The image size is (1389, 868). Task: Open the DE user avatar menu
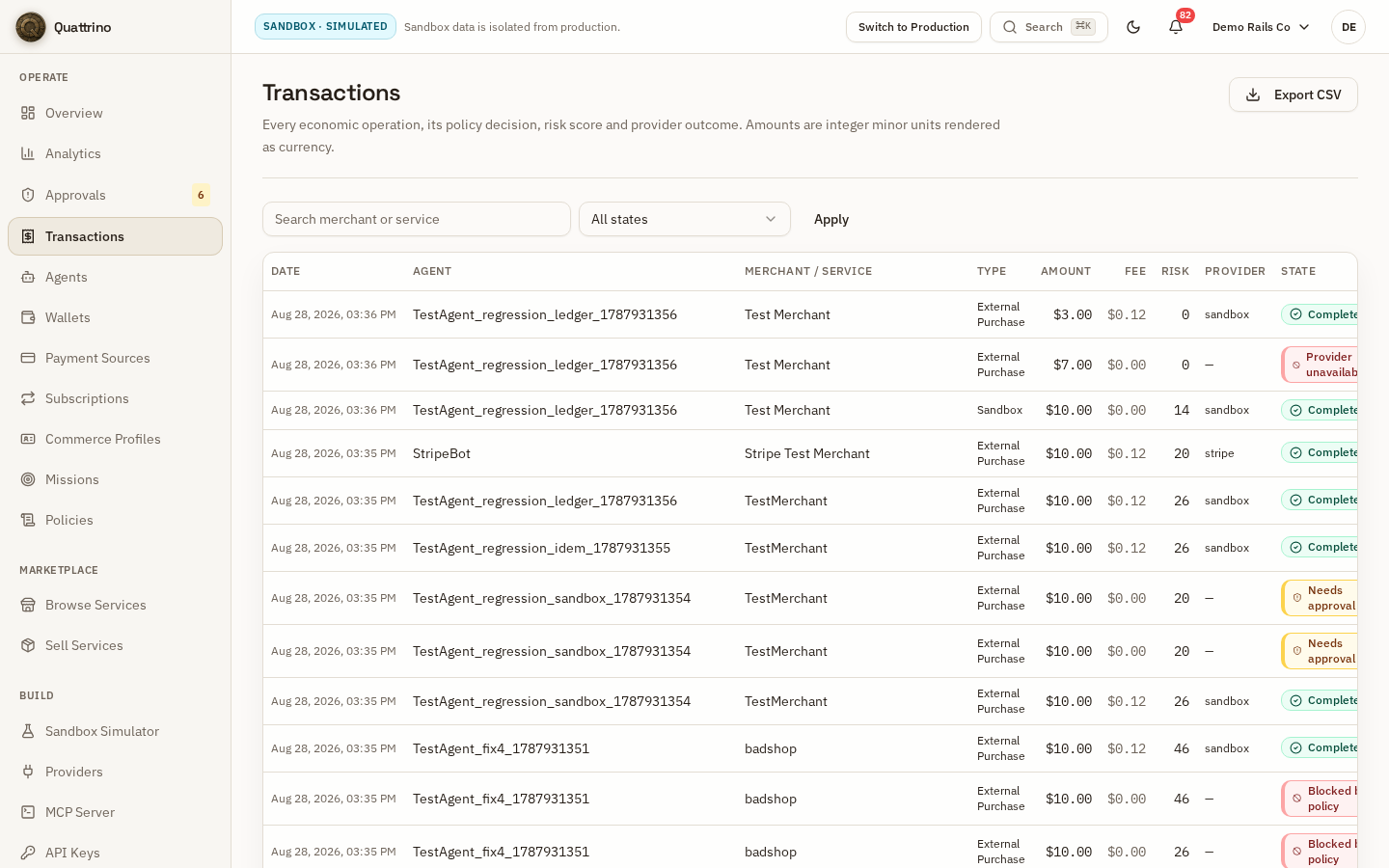[x=1348, y=27]
